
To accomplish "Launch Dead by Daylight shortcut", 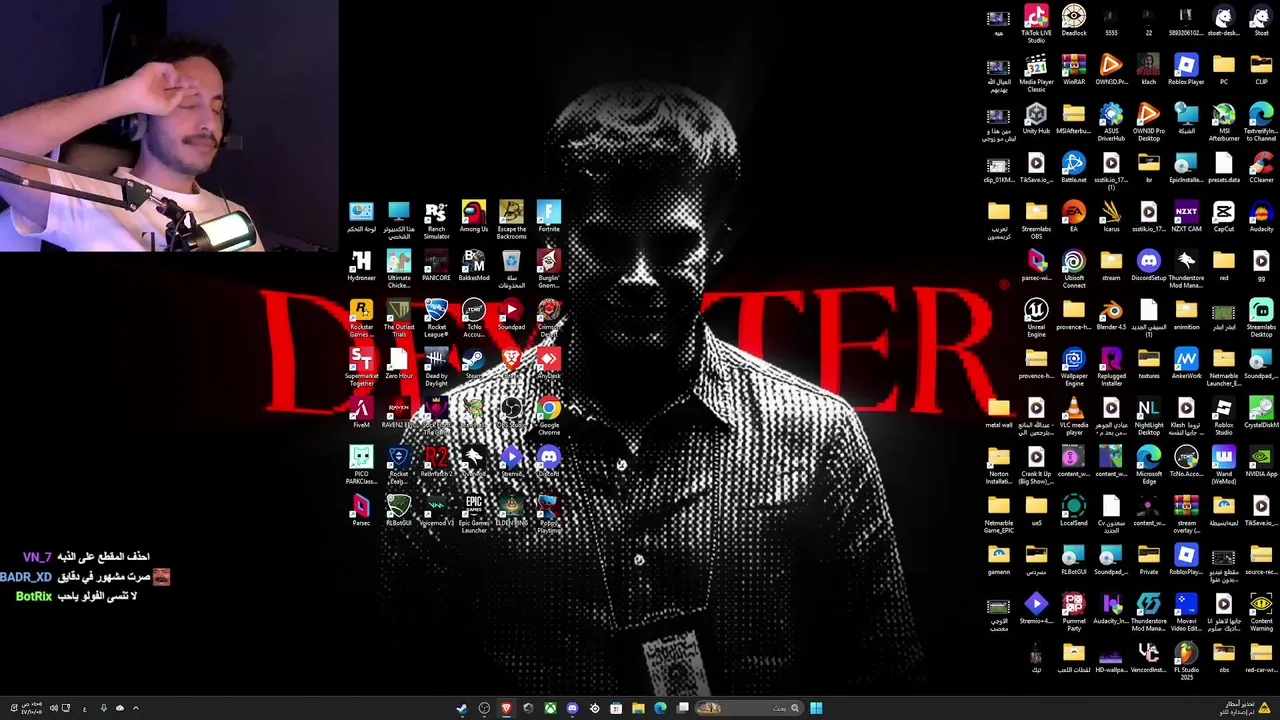I will pos(436,368).
